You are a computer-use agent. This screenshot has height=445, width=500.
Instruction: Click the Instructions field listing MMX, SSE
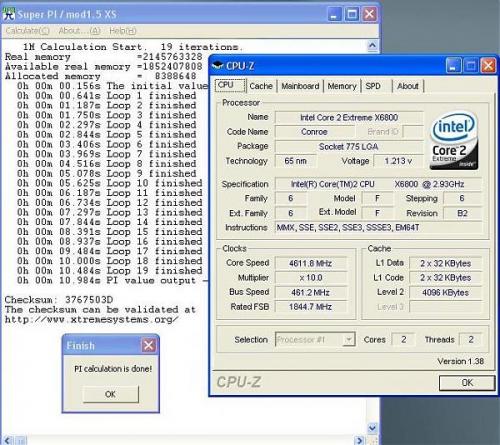pos(378,228)
